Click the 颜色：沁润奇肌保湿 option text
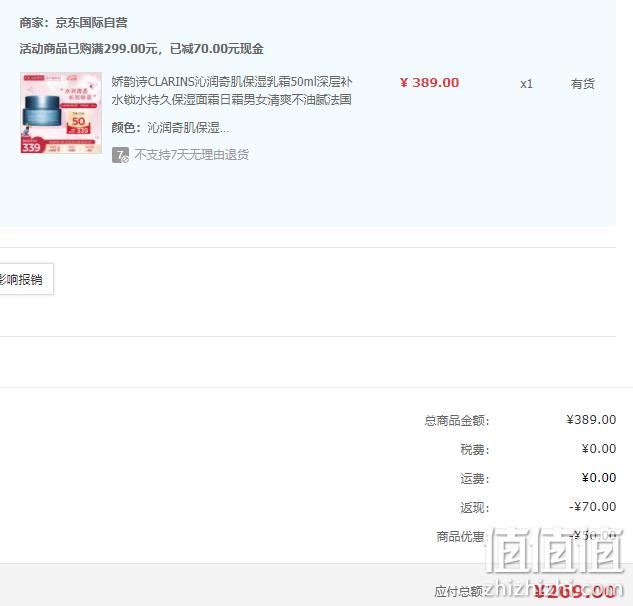 pos(170,128)
